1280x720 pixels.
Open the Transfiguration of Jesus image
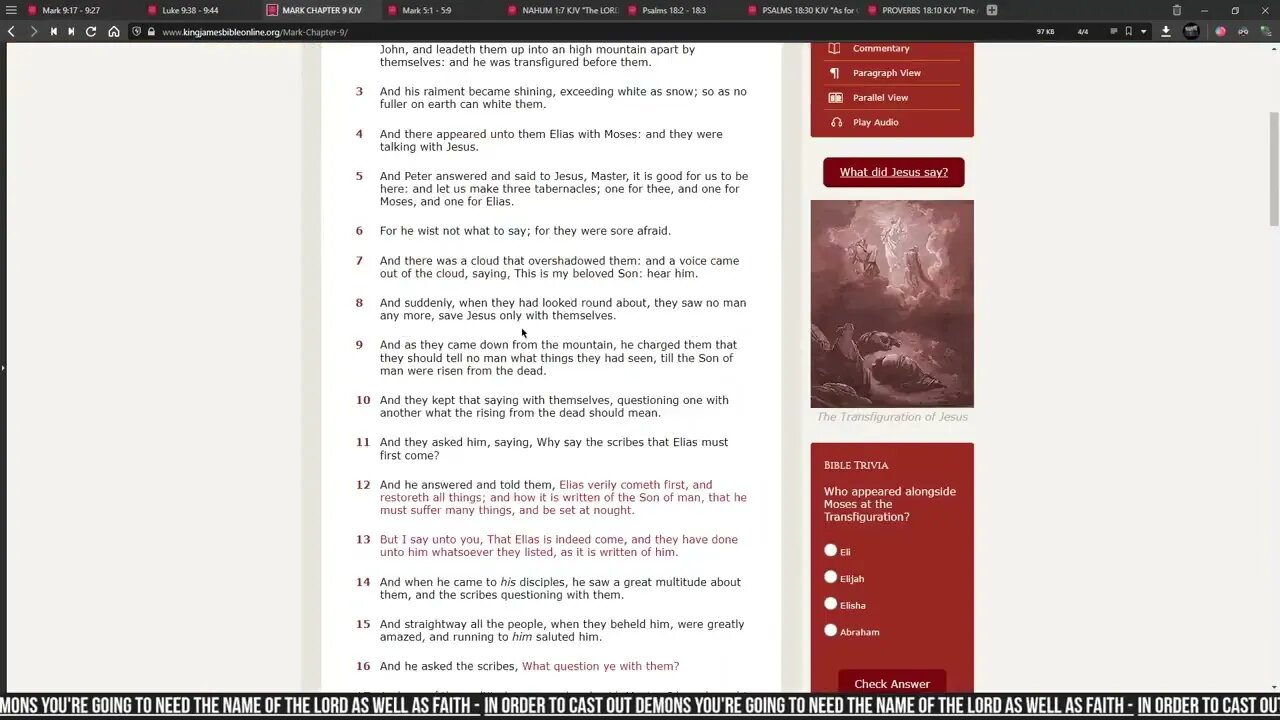tap(892, 304)
